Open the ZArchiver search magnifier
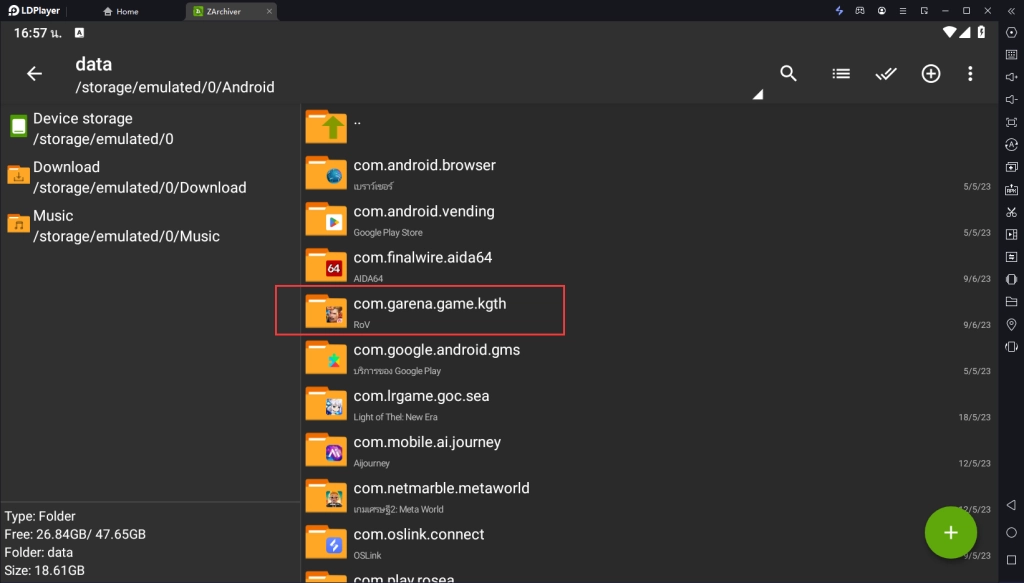The height and width of the screenshot is (583, 1024). pos(788,74)
